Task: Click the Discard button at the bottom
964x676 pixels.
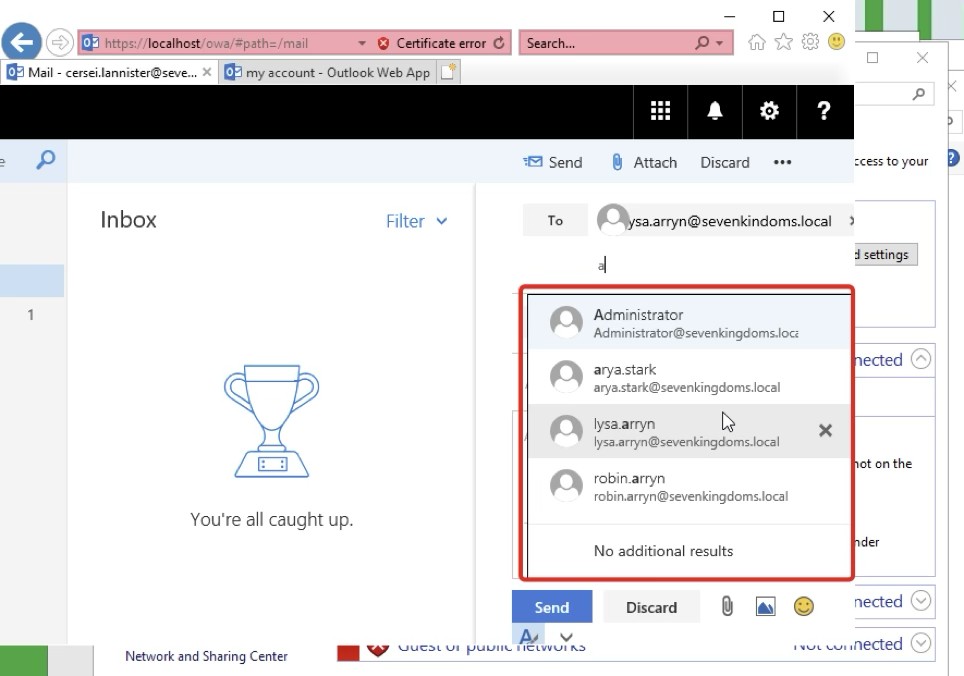Action: pos(651,607)
